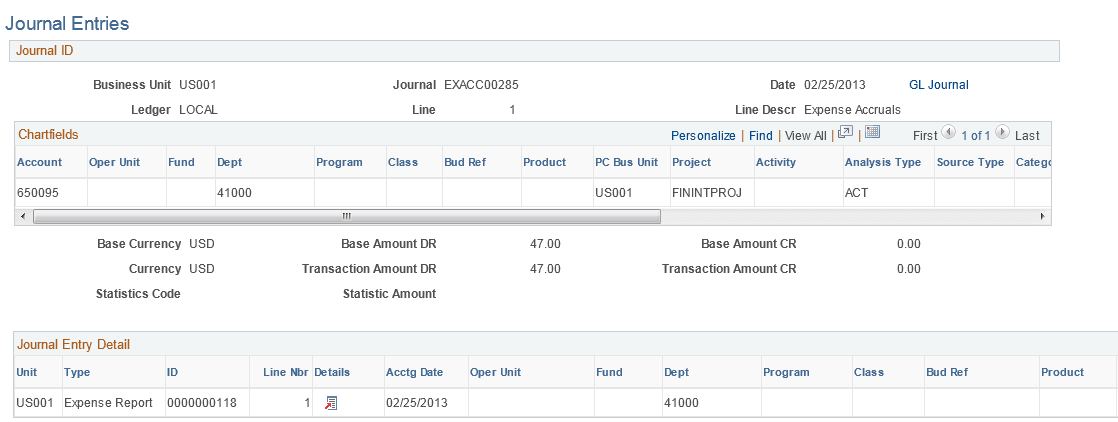Screen dimensions: 1118x422
Task: Sort Journal Entry Detail by Product
Action: 1062,372
